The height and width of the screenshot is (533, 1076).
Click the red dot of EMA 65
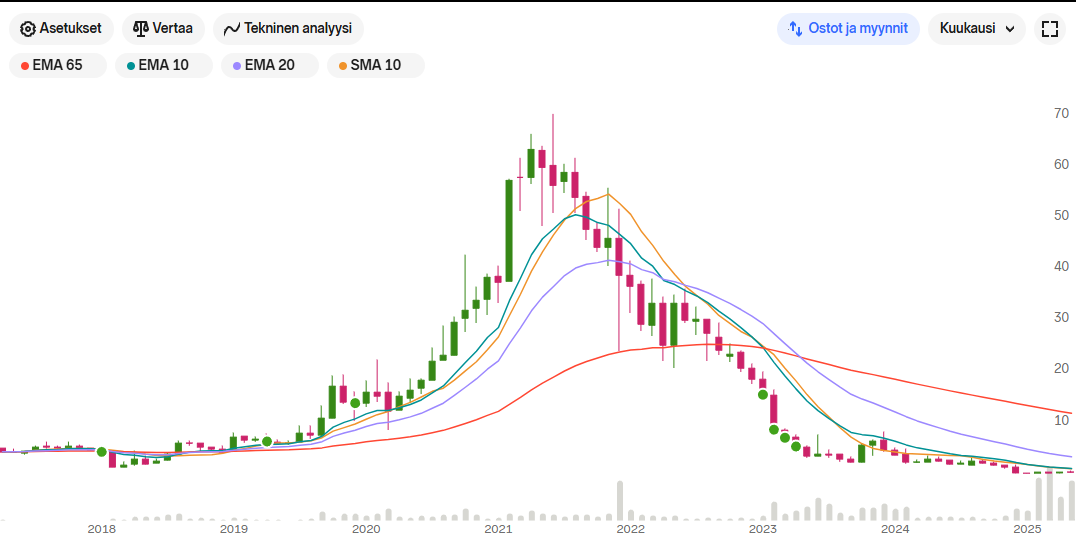(25, 66)
